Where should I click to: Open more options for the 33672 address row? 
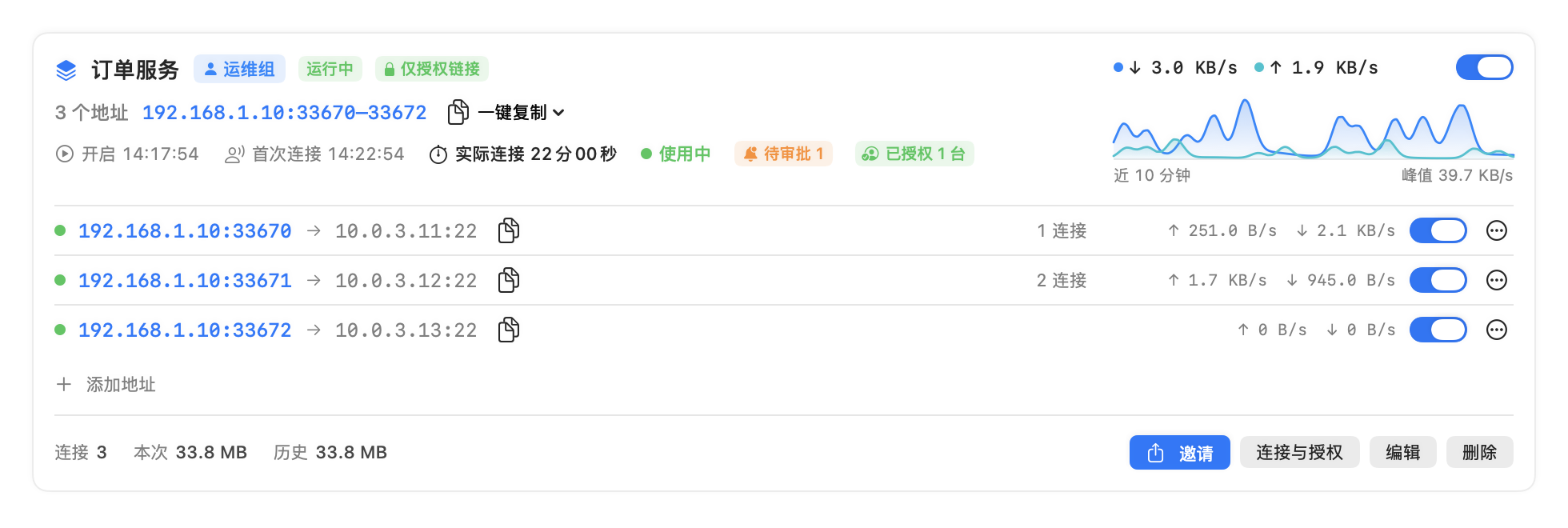[1496, 330]
